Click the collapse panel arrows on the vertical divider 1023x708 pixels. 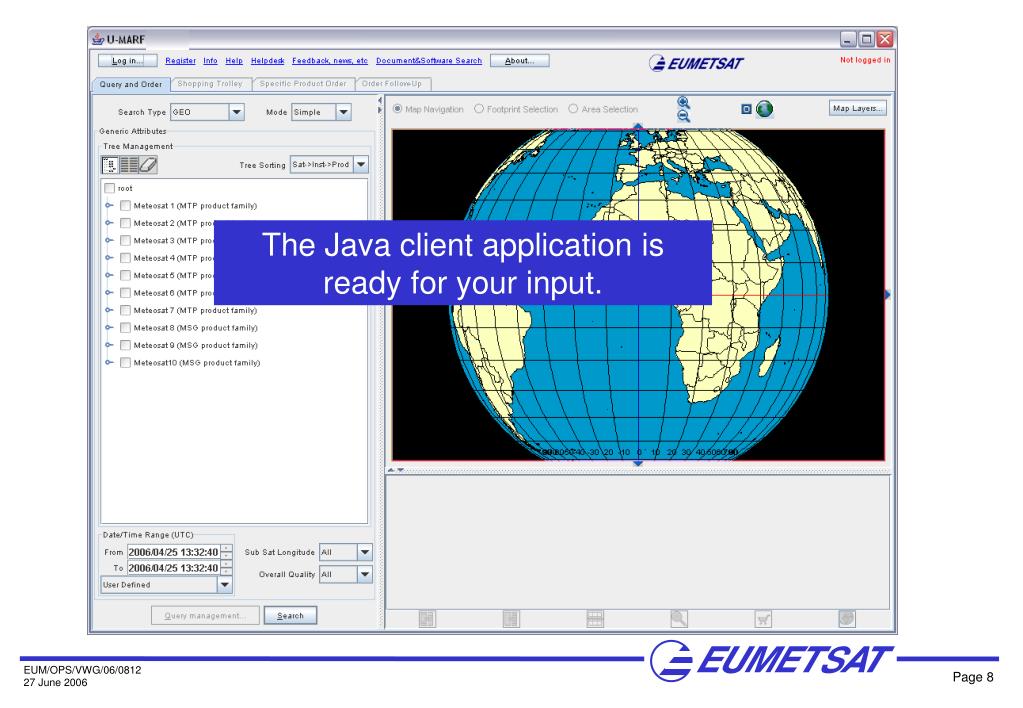380,105
